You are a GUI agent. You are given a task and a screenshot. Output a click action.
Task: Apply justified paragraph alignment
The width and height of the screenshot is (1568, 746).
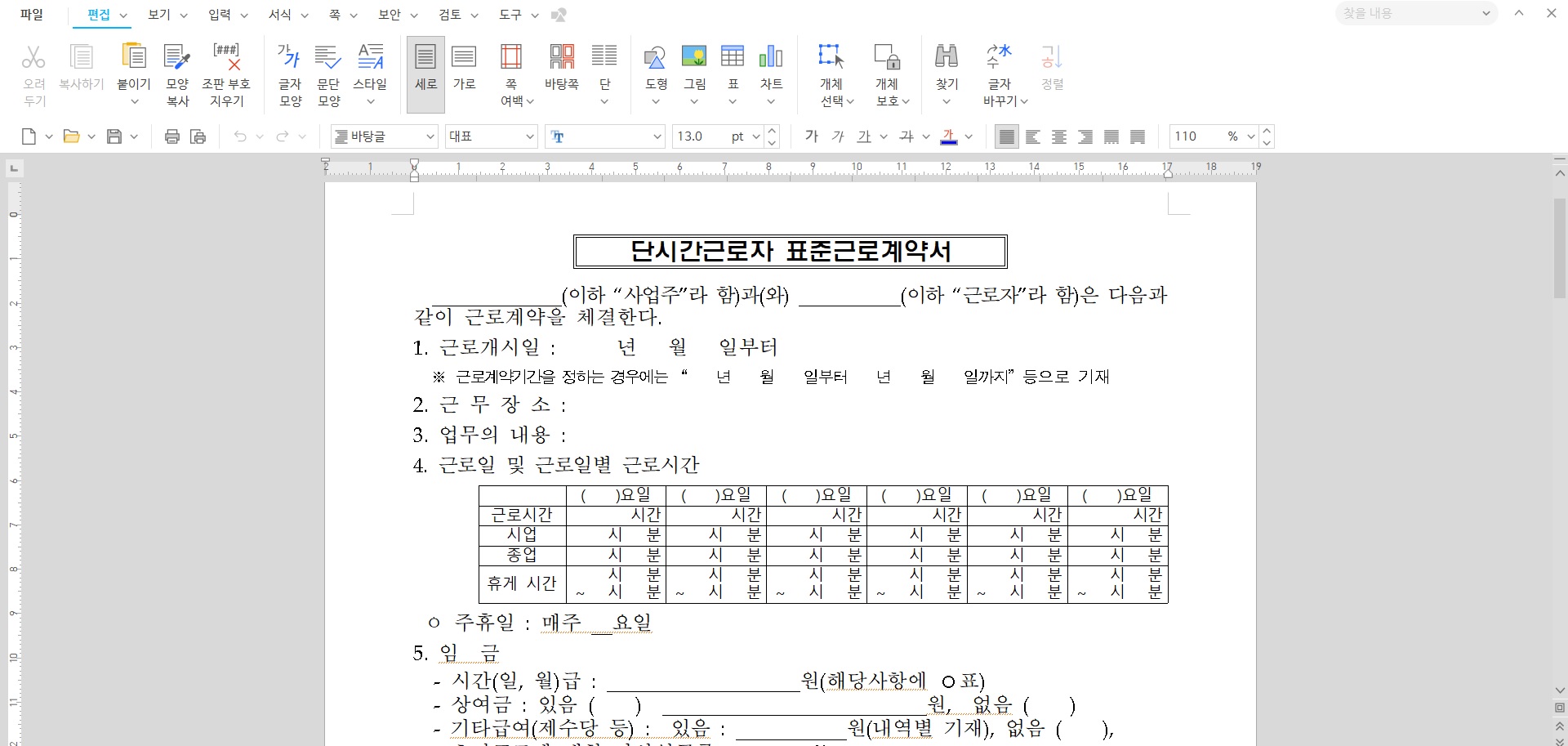(1007, 136)
